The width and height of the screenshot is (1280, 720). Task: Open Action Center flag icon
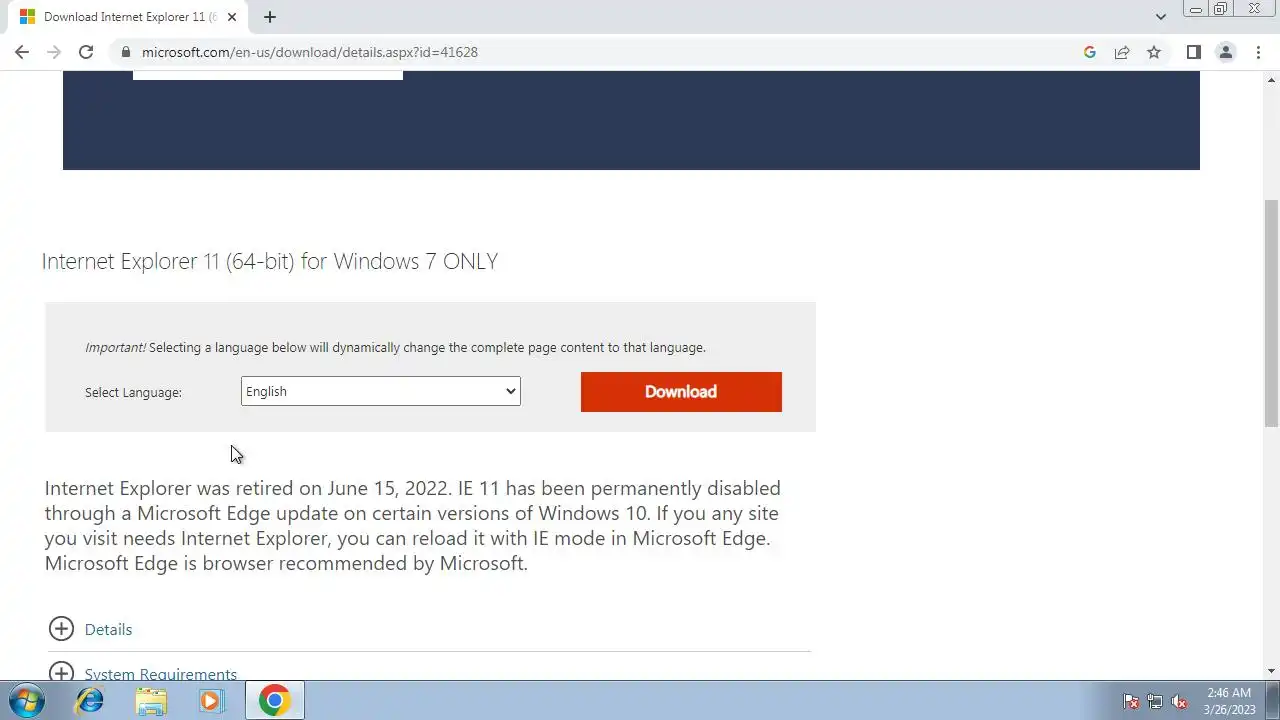[x=1131, y=701]
